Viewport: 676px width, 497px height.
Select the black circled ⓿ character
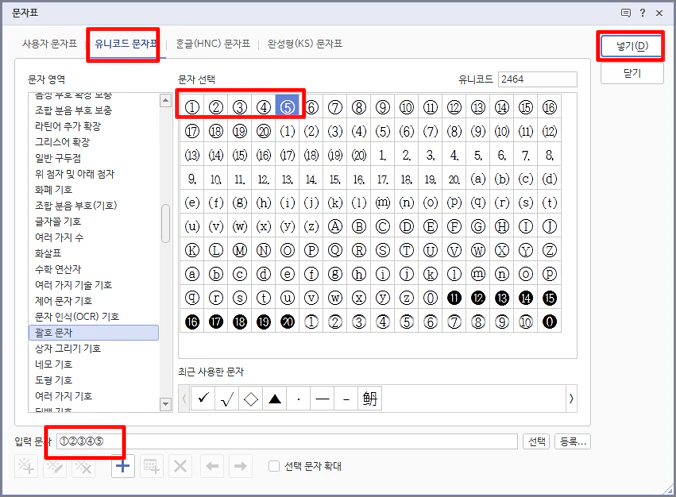tap(550, 322)
